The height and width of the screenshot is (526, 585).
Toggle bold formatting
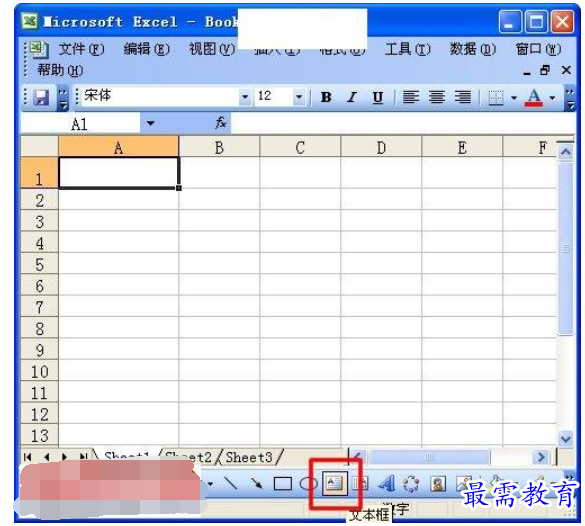pos(326,97)
